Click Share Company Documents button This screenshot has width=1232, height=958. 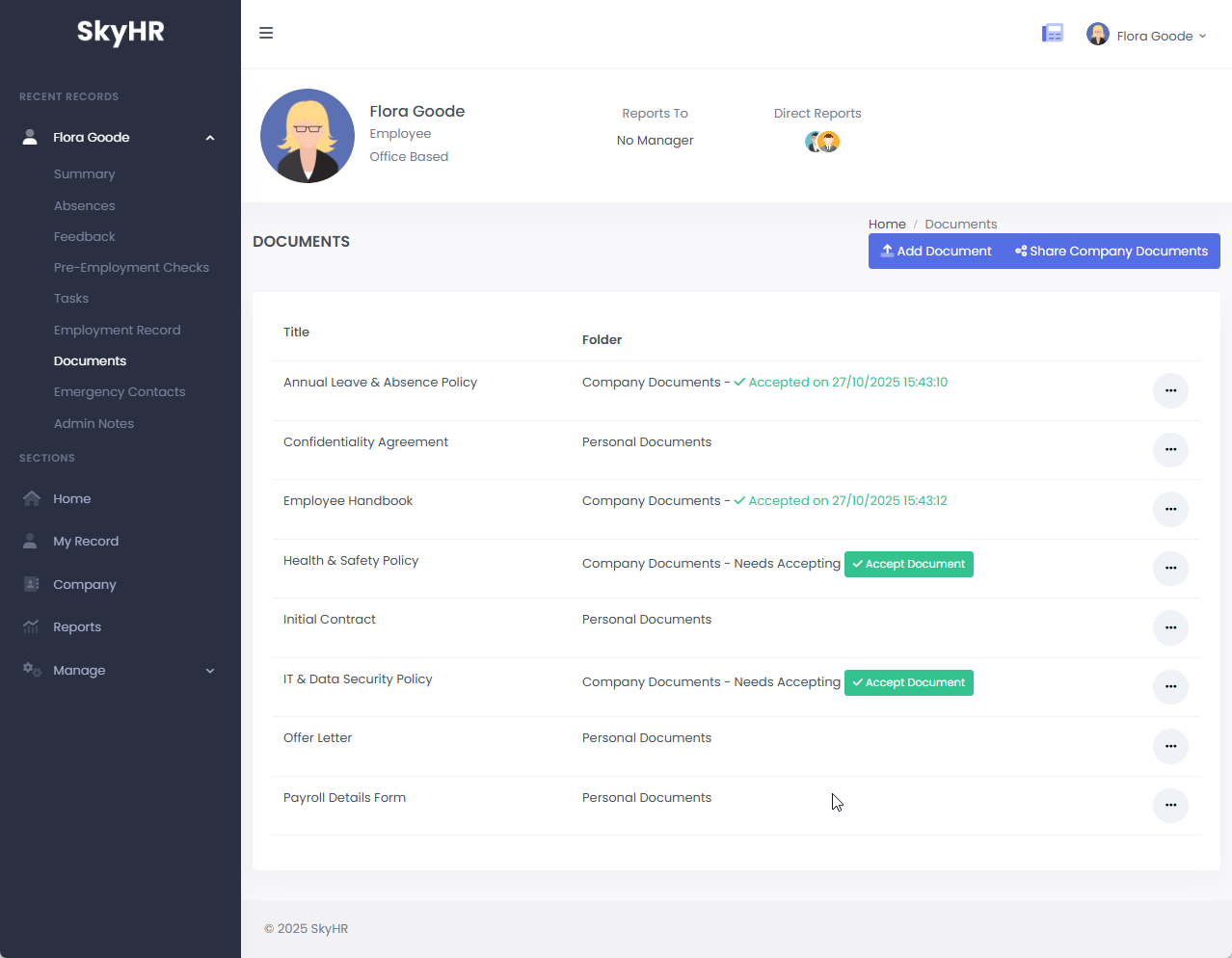(x=1111, y=251)
